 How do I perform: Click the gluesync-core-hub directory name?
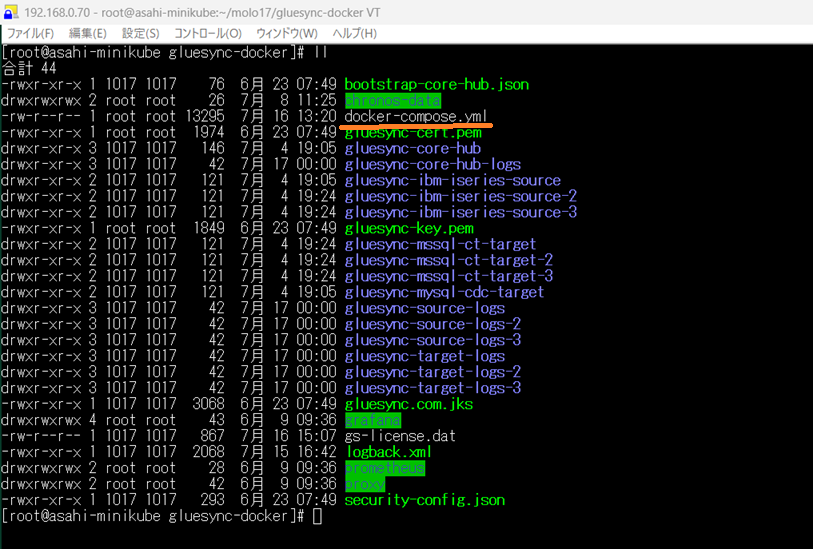coord(413,149)
